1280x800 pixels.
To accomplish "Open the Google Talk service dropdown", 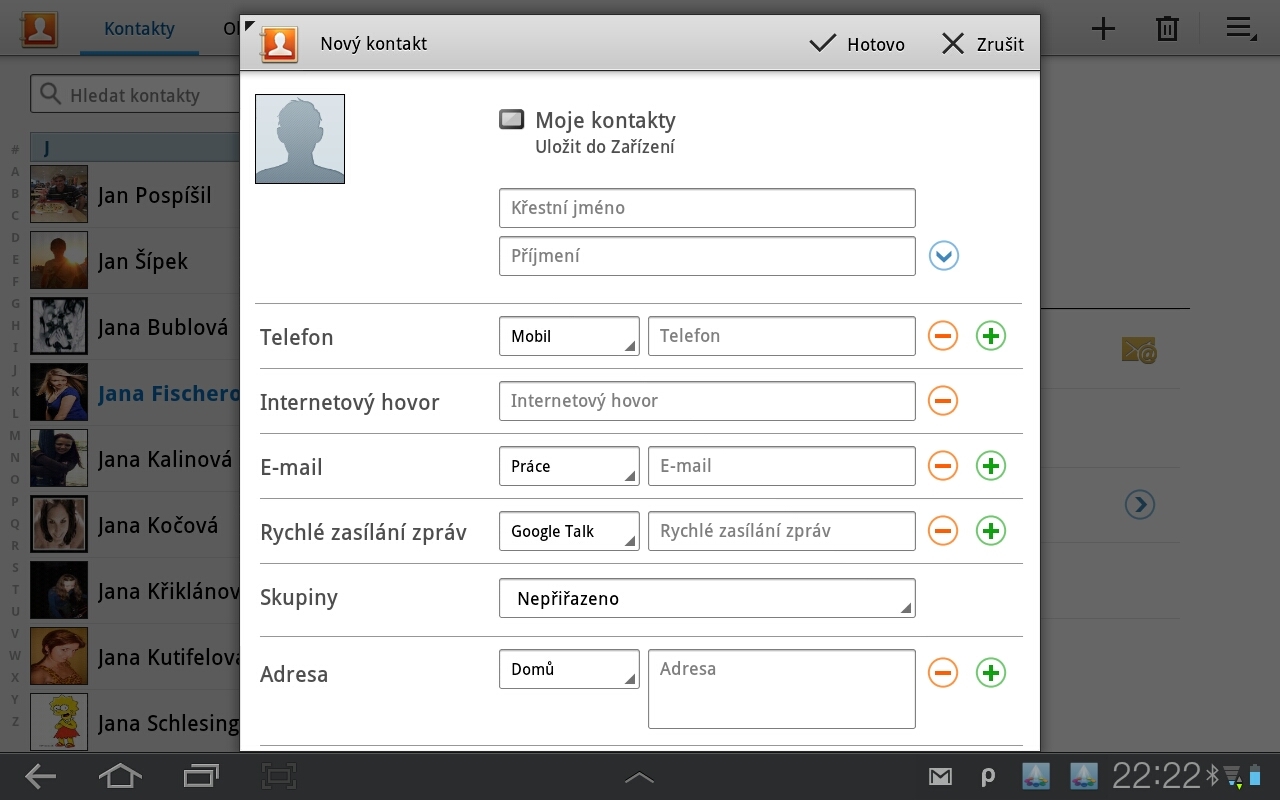I will (568, 531).
